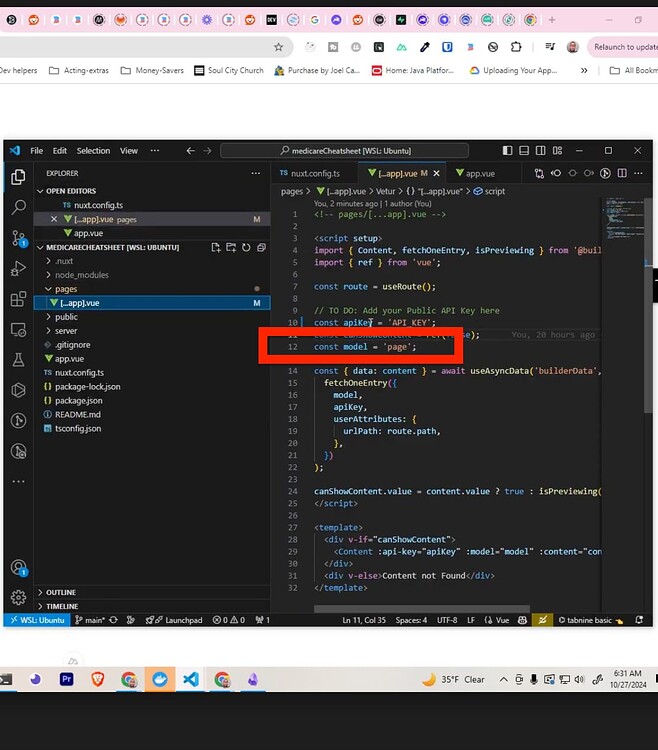Open Customize Layout button

point(558,151)
